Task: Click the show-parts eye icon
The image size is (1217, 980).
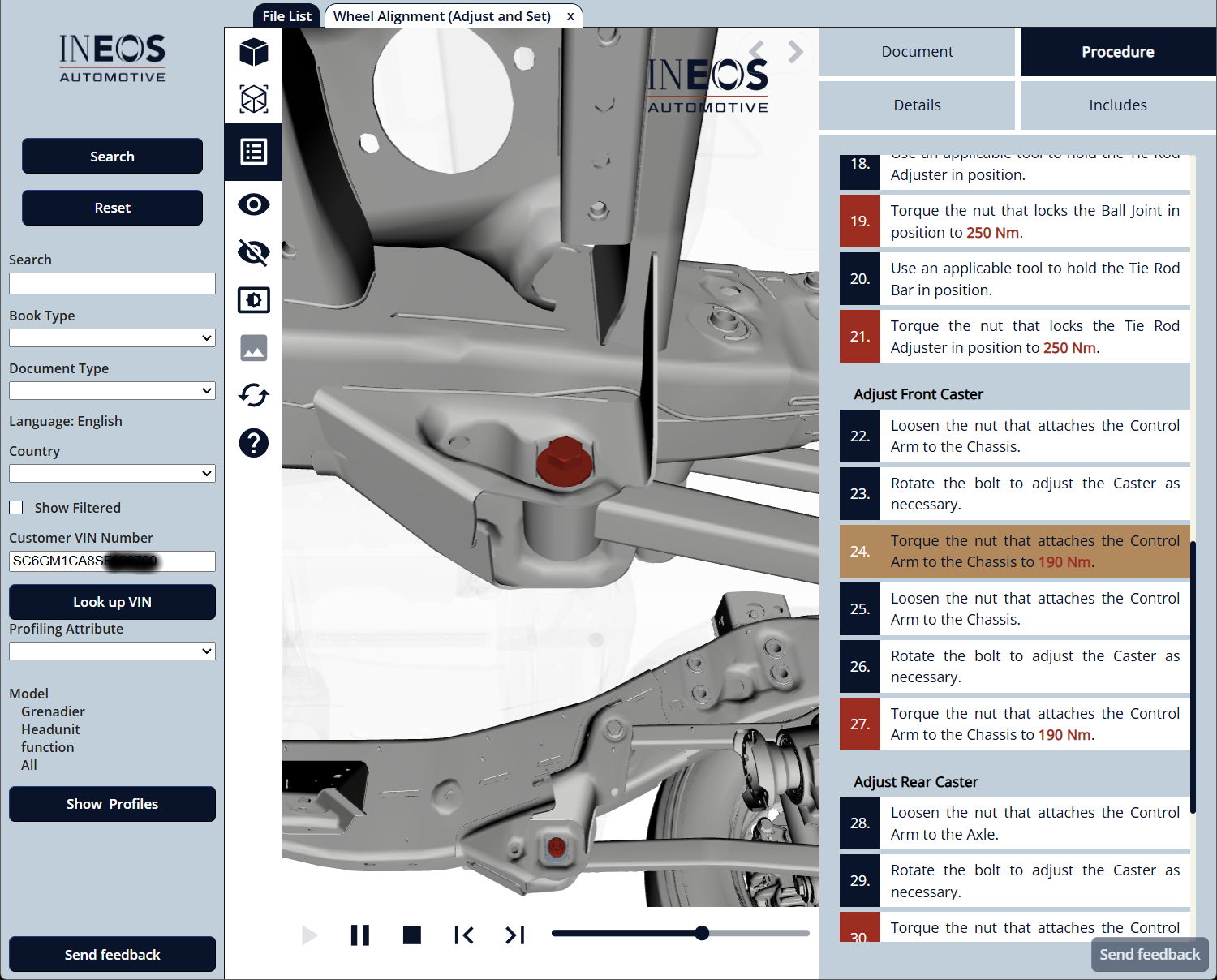Action: tap(254, 204)
